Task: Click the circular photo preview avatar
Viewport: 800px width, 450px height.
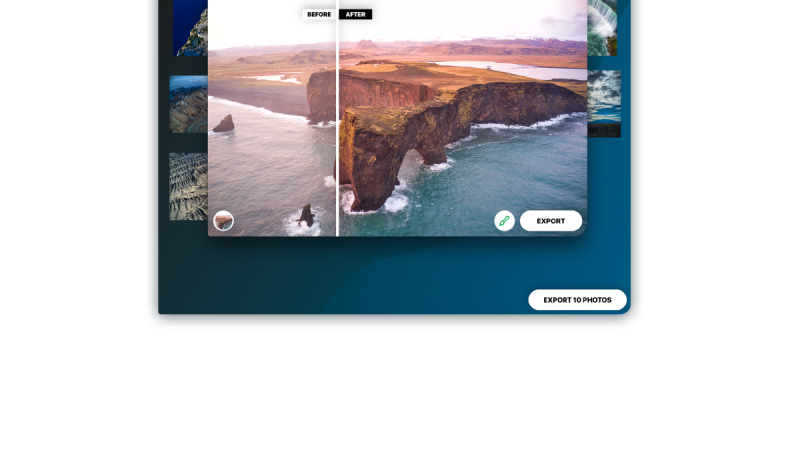Action: click(223, 221)
